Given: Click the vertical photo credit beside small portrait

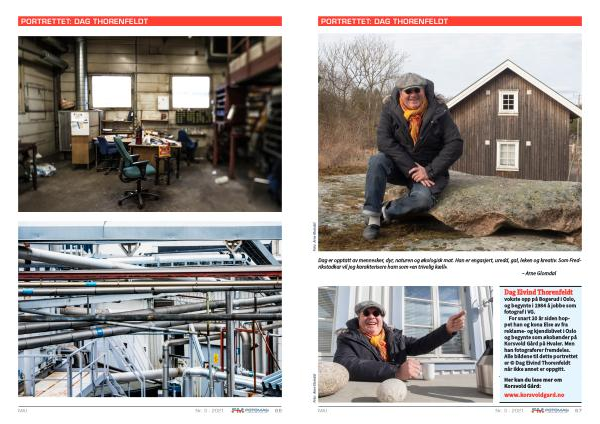Looking at the screenshot, I should point(315,388).
